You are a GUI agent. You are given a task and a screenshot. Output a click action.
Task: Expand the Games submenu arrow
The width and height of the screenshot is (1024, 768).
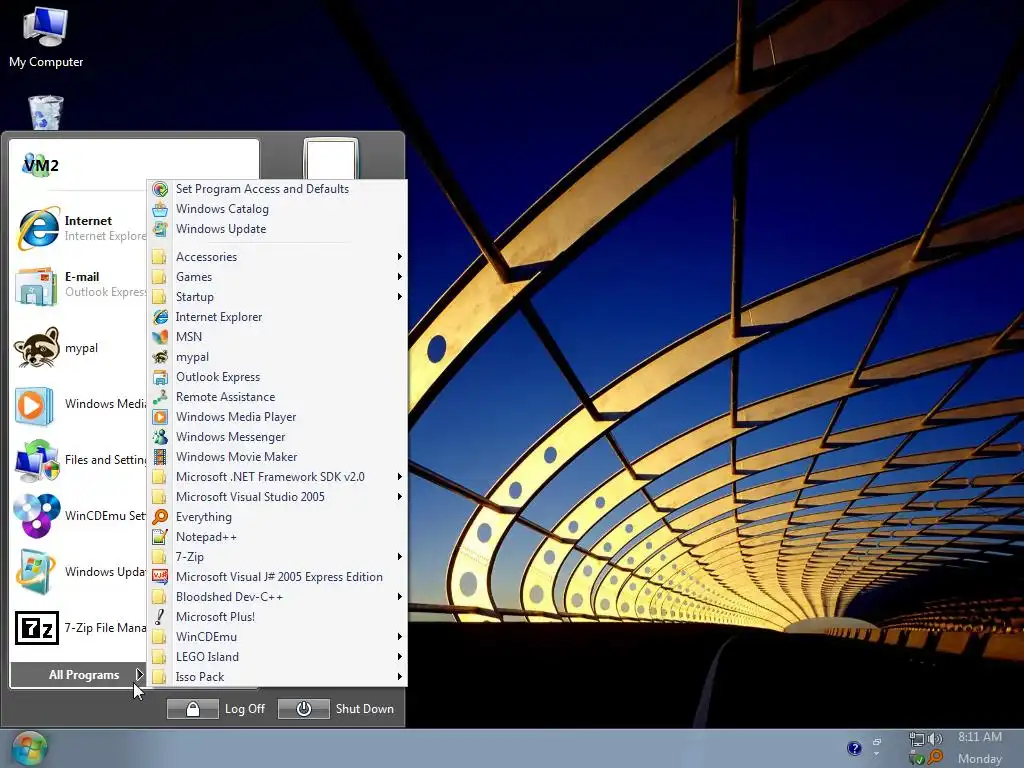(x=400, y=277)
